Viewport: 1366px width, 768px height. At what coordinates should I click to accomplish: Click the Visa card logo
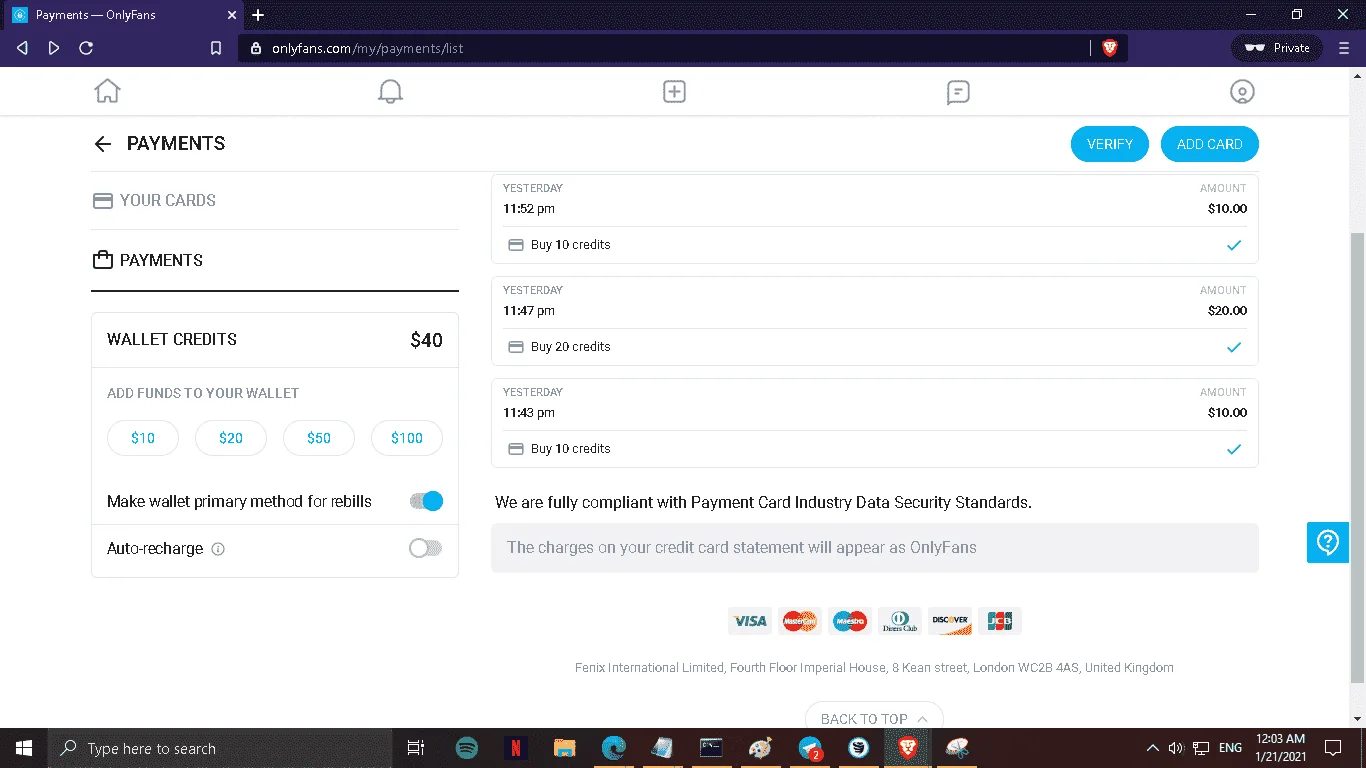750,621
